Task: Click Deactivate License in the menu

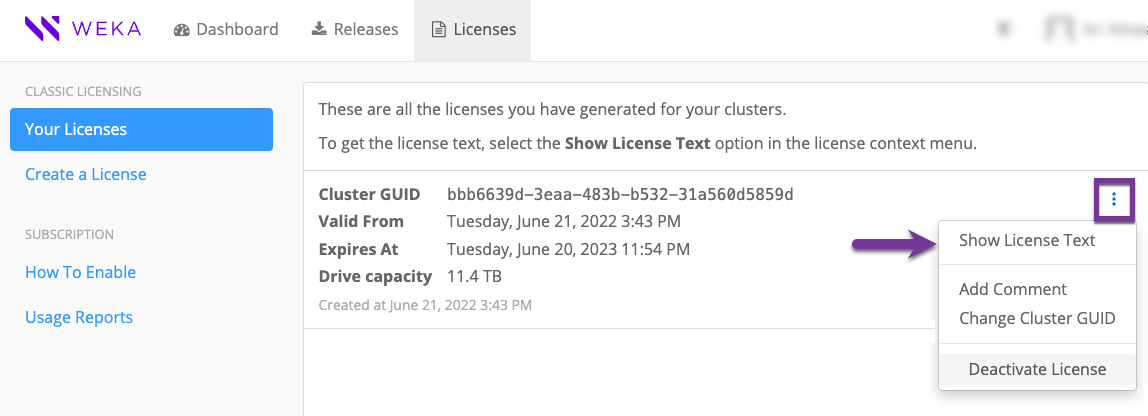Action: click(1037, 369)
